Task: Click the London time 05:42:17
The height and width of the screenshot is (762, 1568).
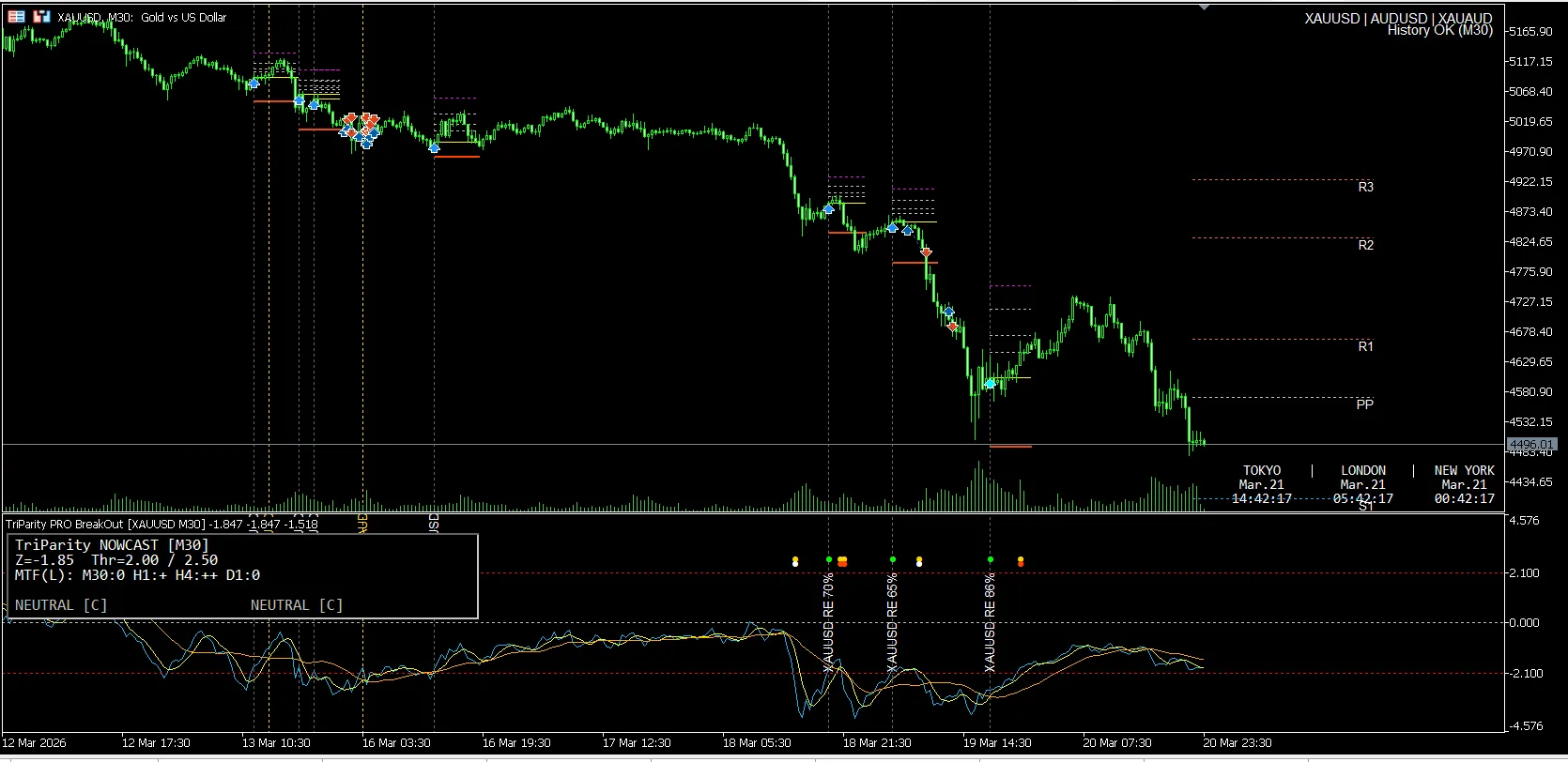Action: (1363, 499)
